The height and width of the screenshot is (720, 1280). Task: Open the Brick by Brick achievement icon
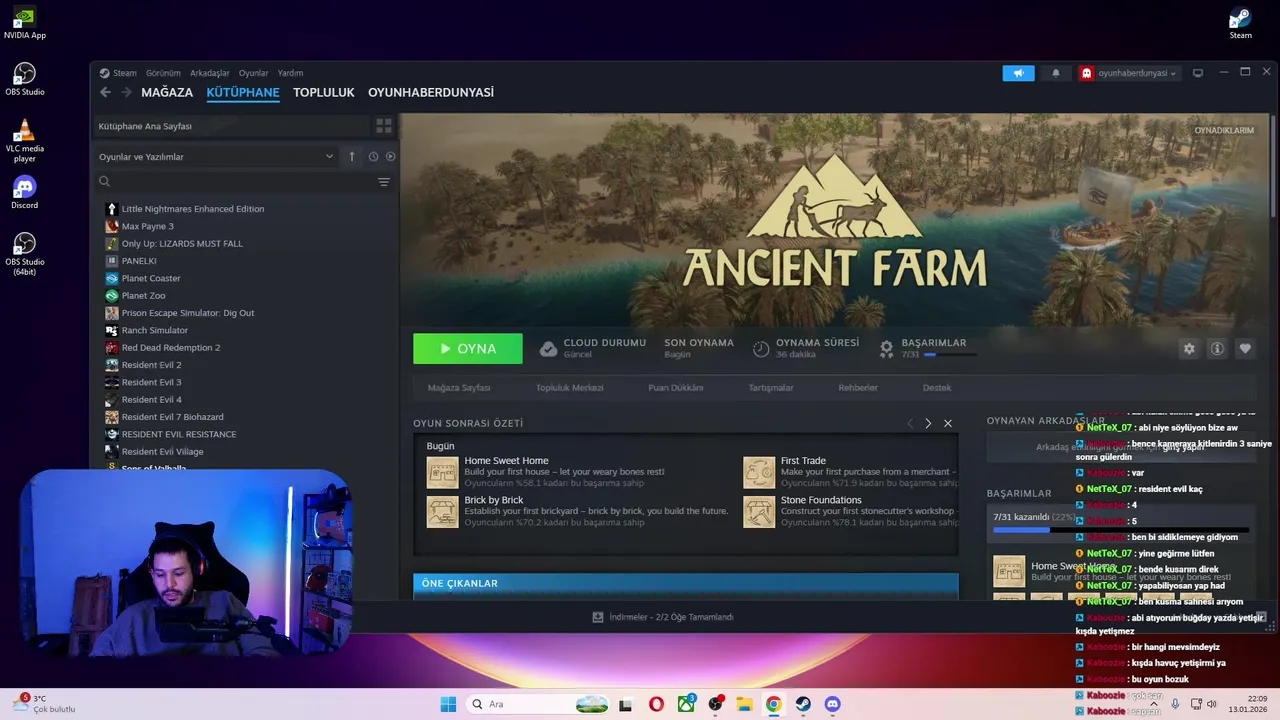[x=442, y=512]
